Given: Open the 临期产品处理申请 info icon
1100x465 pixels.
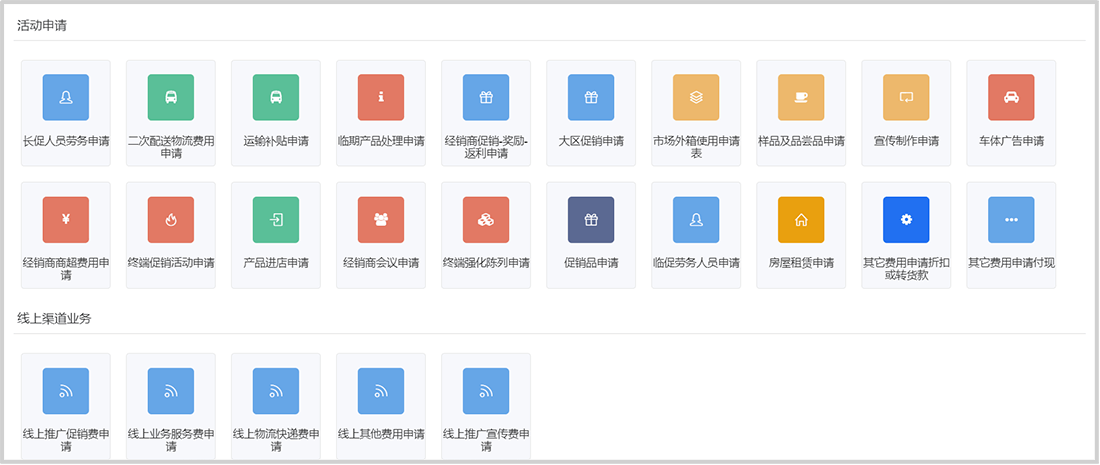Looking at the screenshot, I should 381,97.
